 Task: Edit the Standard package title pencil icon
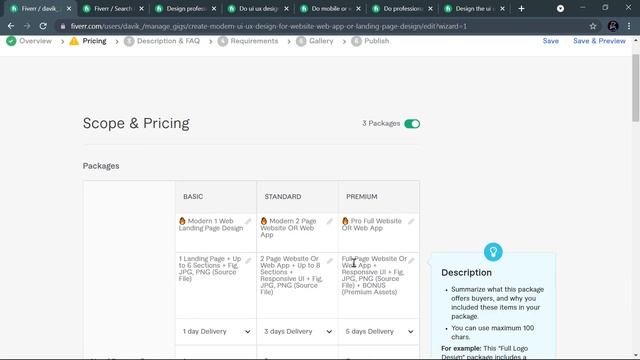click(x=330, y=221)
